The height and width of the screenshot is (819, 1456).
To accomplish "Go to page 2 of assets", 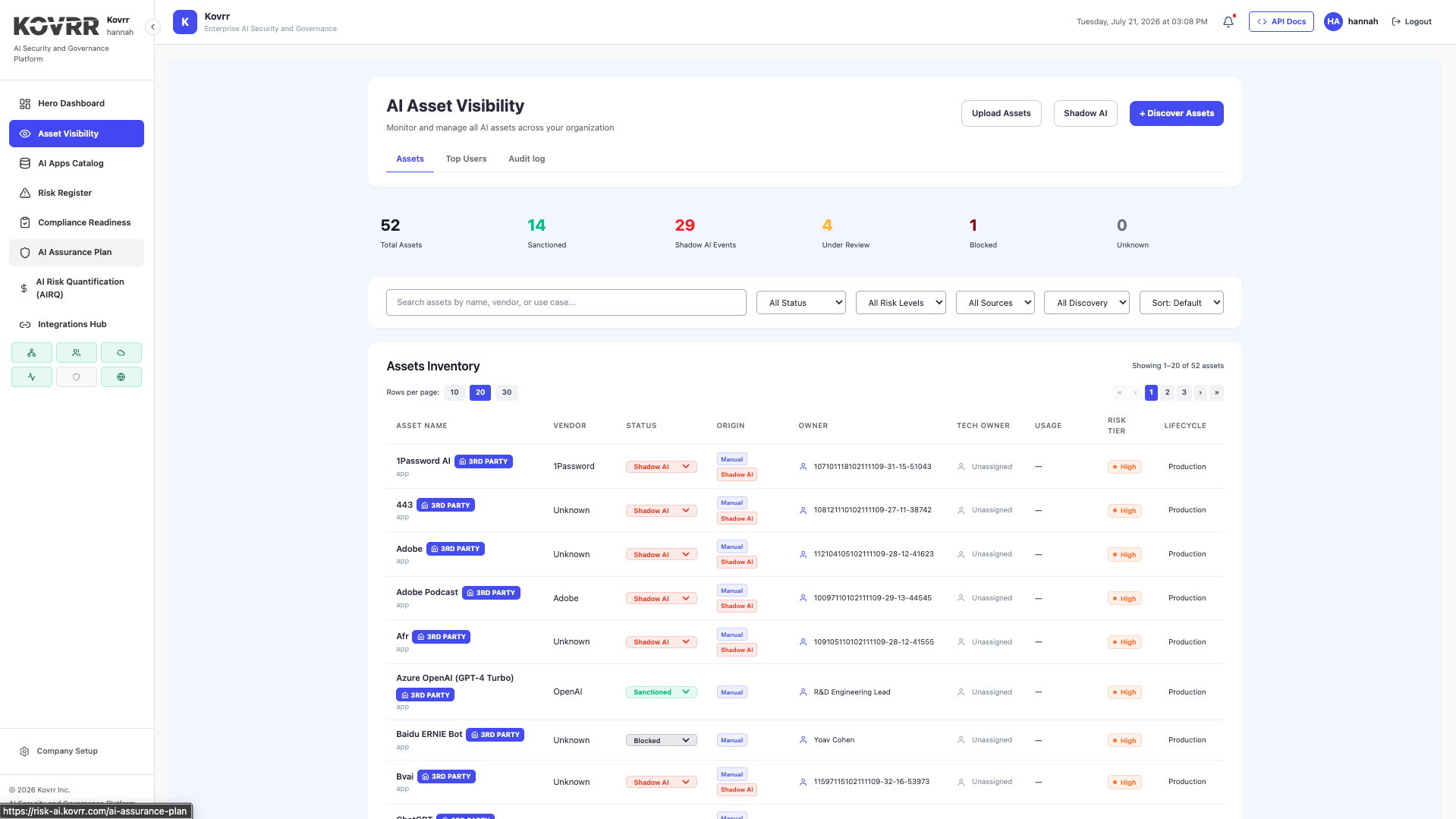I will (1168, 392).
